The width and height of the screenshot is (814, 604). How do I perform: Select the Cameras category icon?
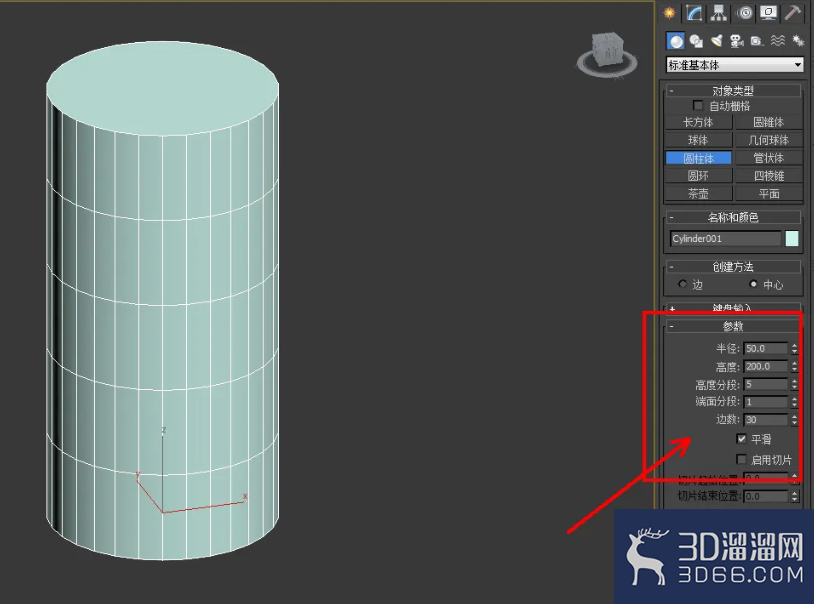point(736,41)
